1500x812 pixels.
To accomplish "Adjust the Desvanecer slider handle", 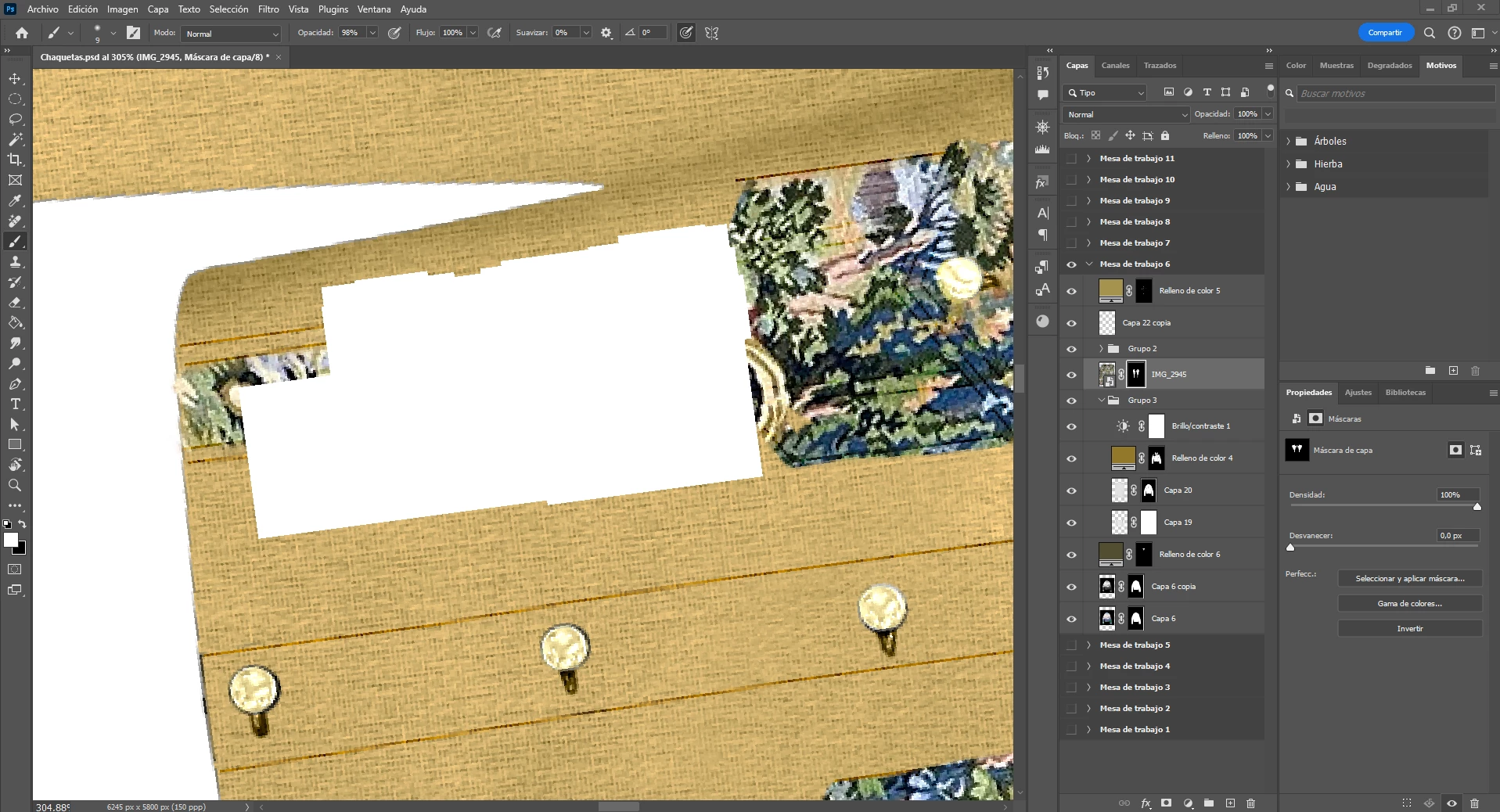I will 1290,548.
